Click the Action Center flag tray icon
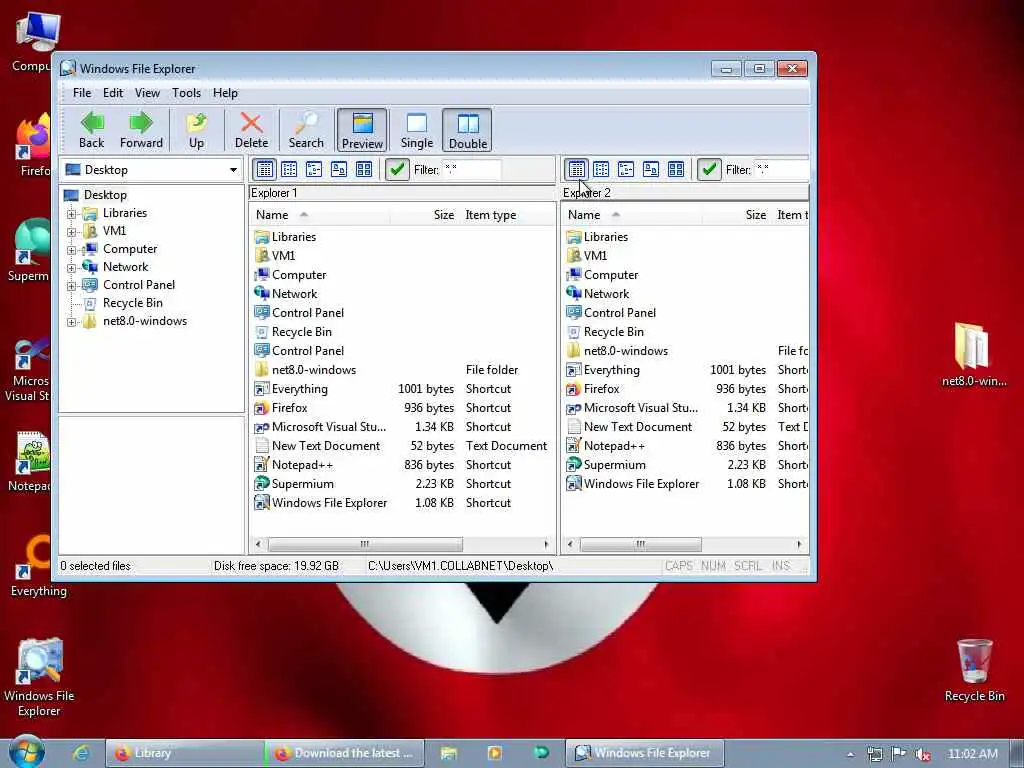1024x768 pixels. point(899,754)
